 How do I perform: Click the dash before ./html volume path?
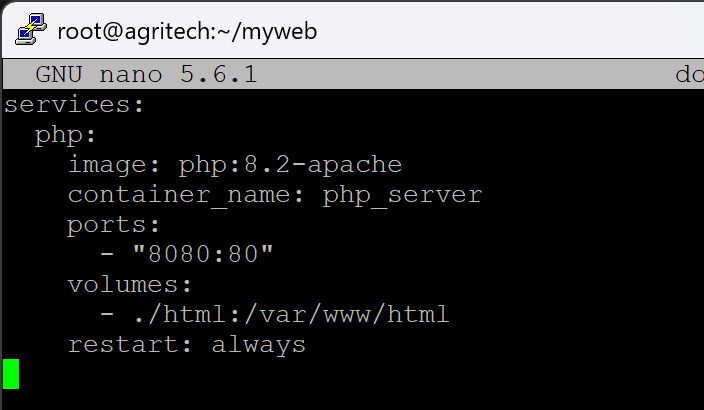[x=107, y=315]
